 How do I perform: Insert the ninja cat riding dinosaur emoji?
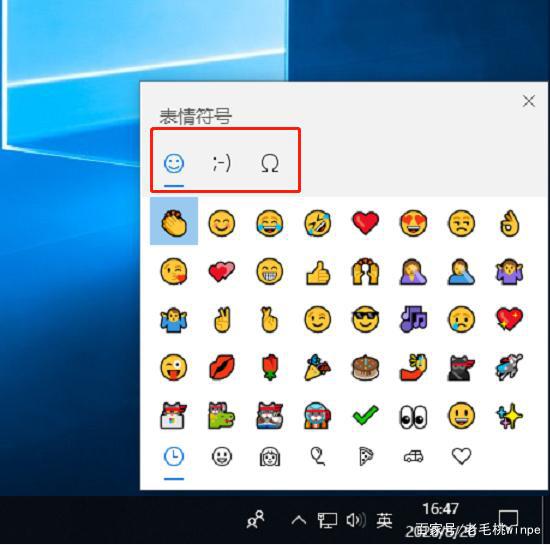pos(222,416)
